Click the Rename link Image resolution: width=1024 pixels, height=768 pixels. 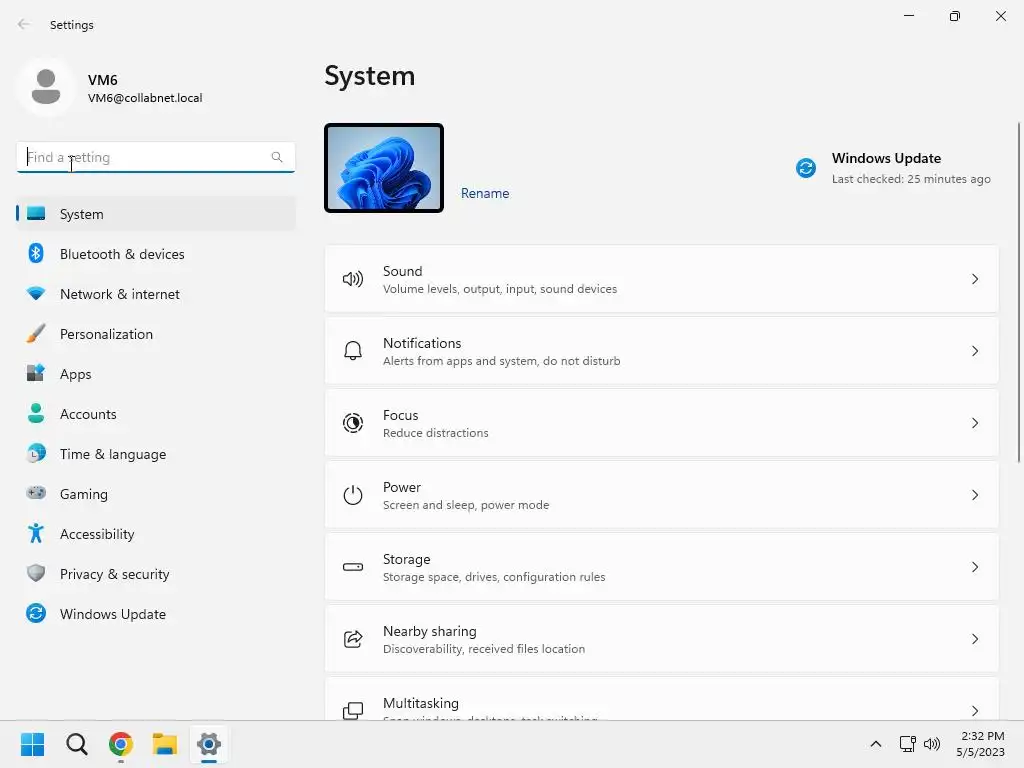pos(485,193)
